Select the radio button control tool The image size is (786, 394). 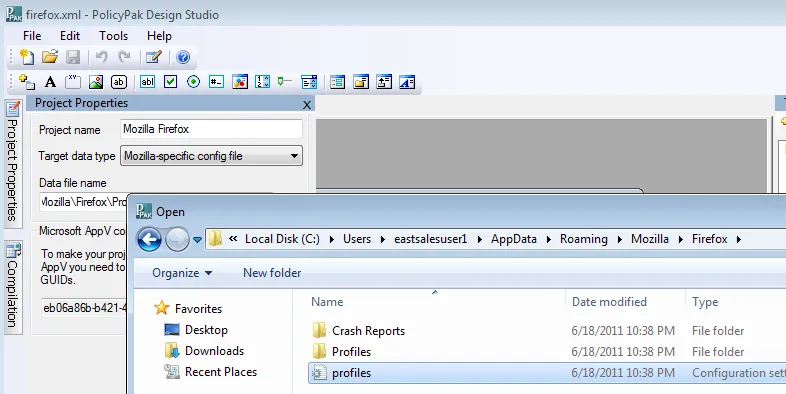coord(193,82)
